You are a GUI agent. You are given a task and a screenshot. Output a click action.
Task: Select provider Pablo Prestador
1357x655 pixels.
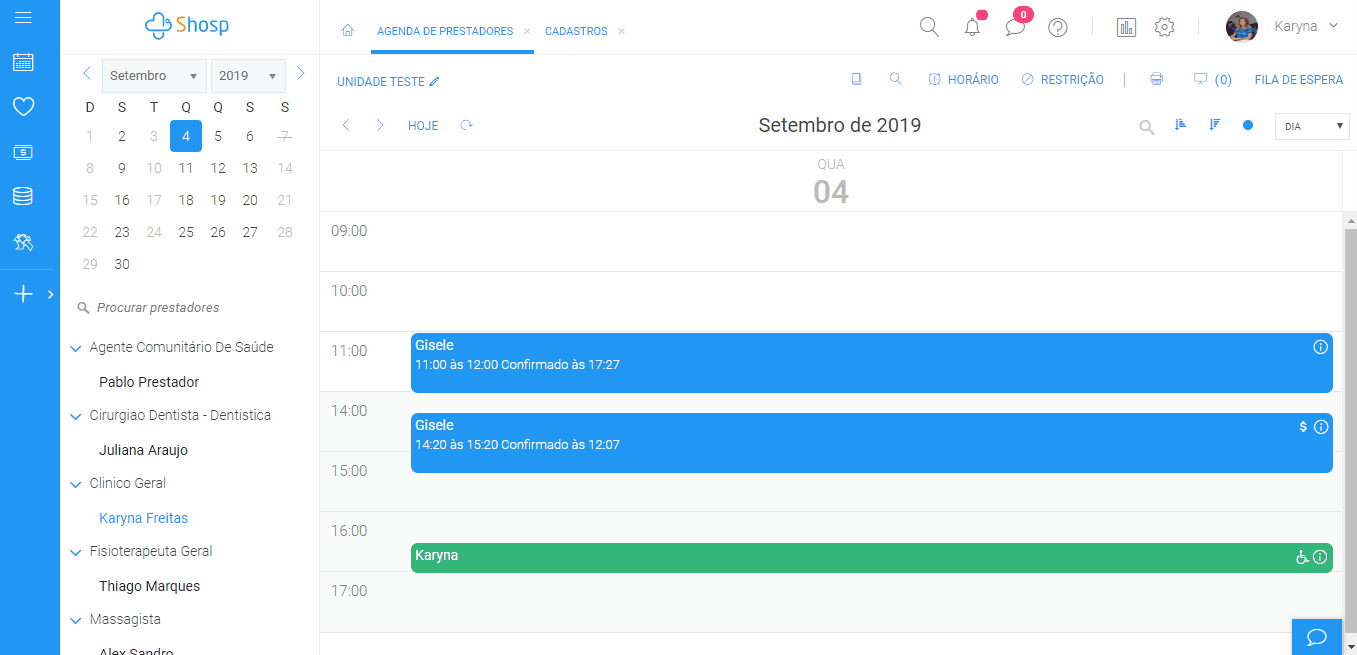coord(149,382)
